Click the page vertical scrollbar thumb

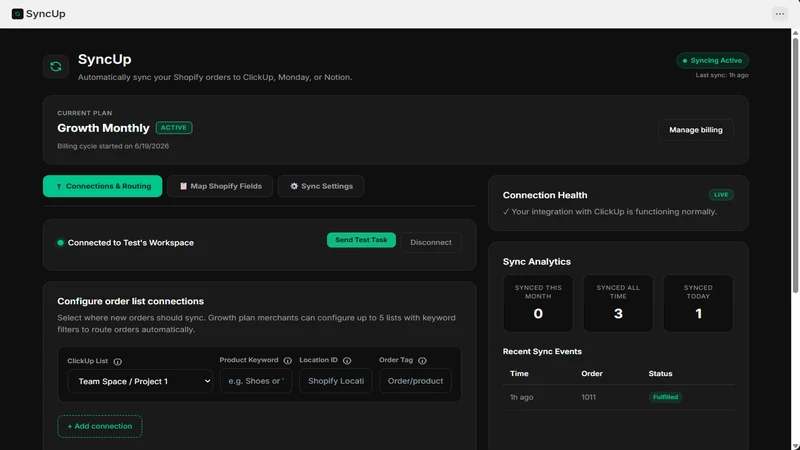tap(795, 165)
